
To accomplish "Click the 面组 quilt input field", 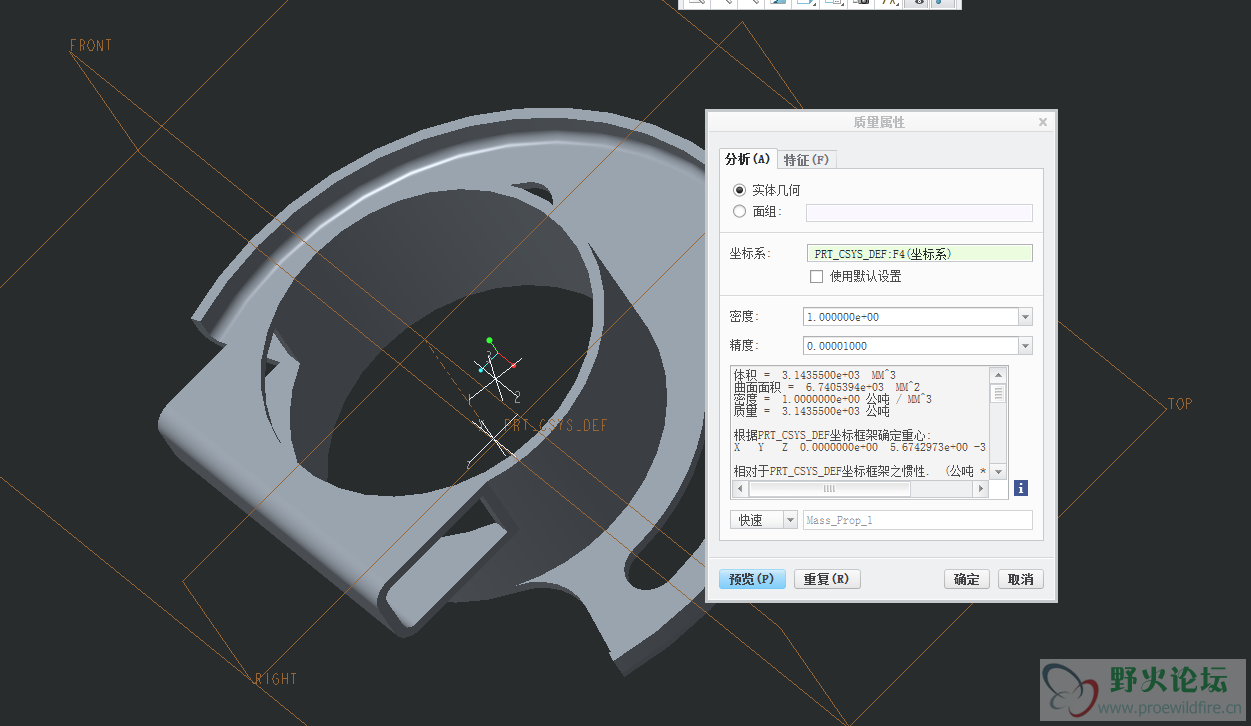I will pos(919,212).
